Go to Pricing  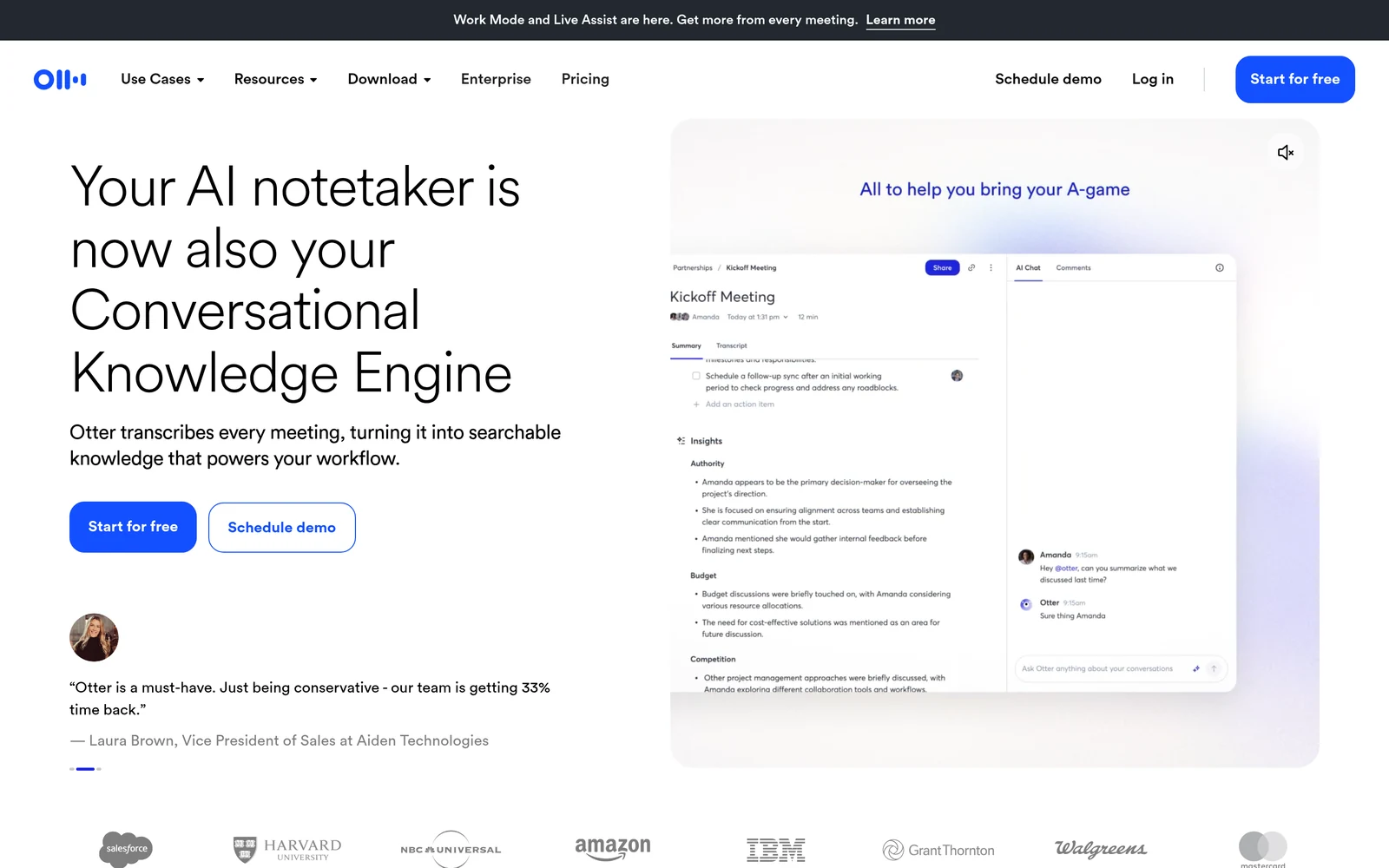pos(585,79)
